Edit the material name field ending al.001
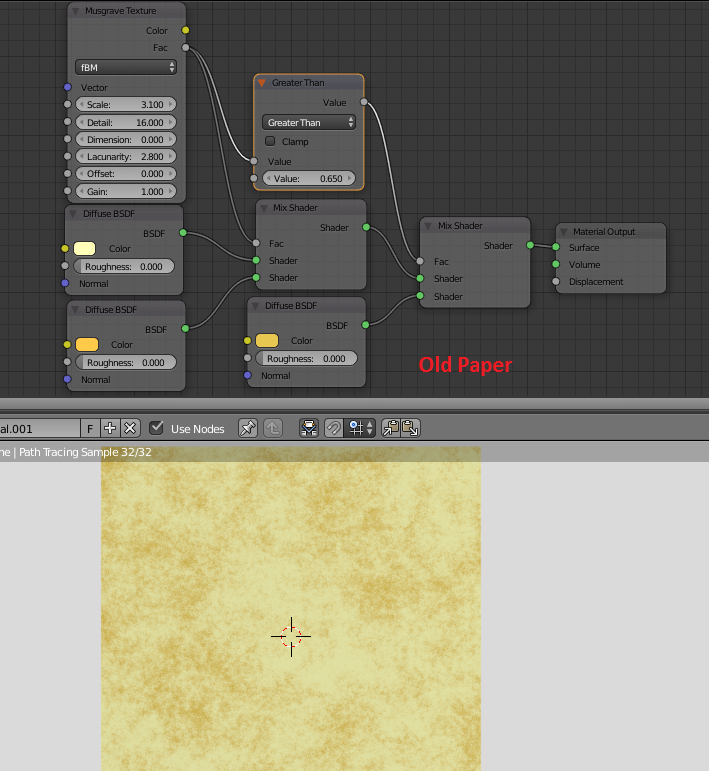 [39, 428]
